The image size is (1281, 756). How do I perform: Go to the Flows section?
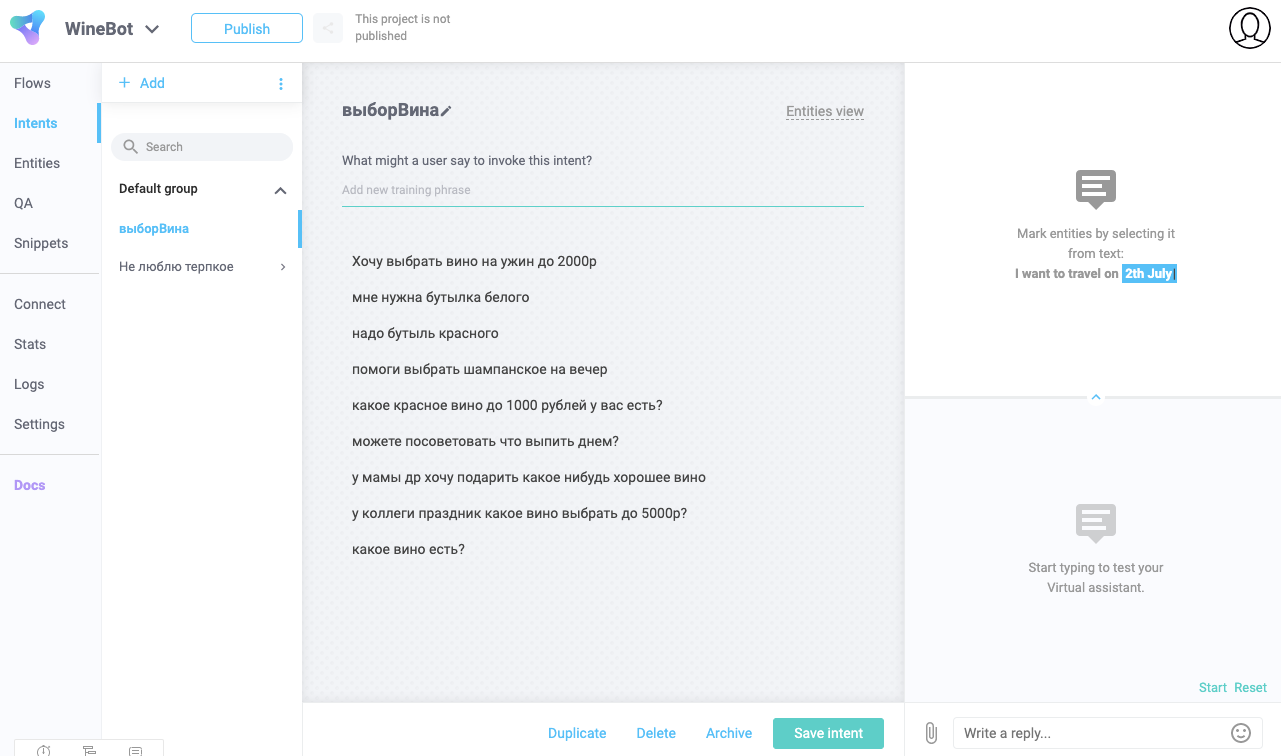click(32, 83)
